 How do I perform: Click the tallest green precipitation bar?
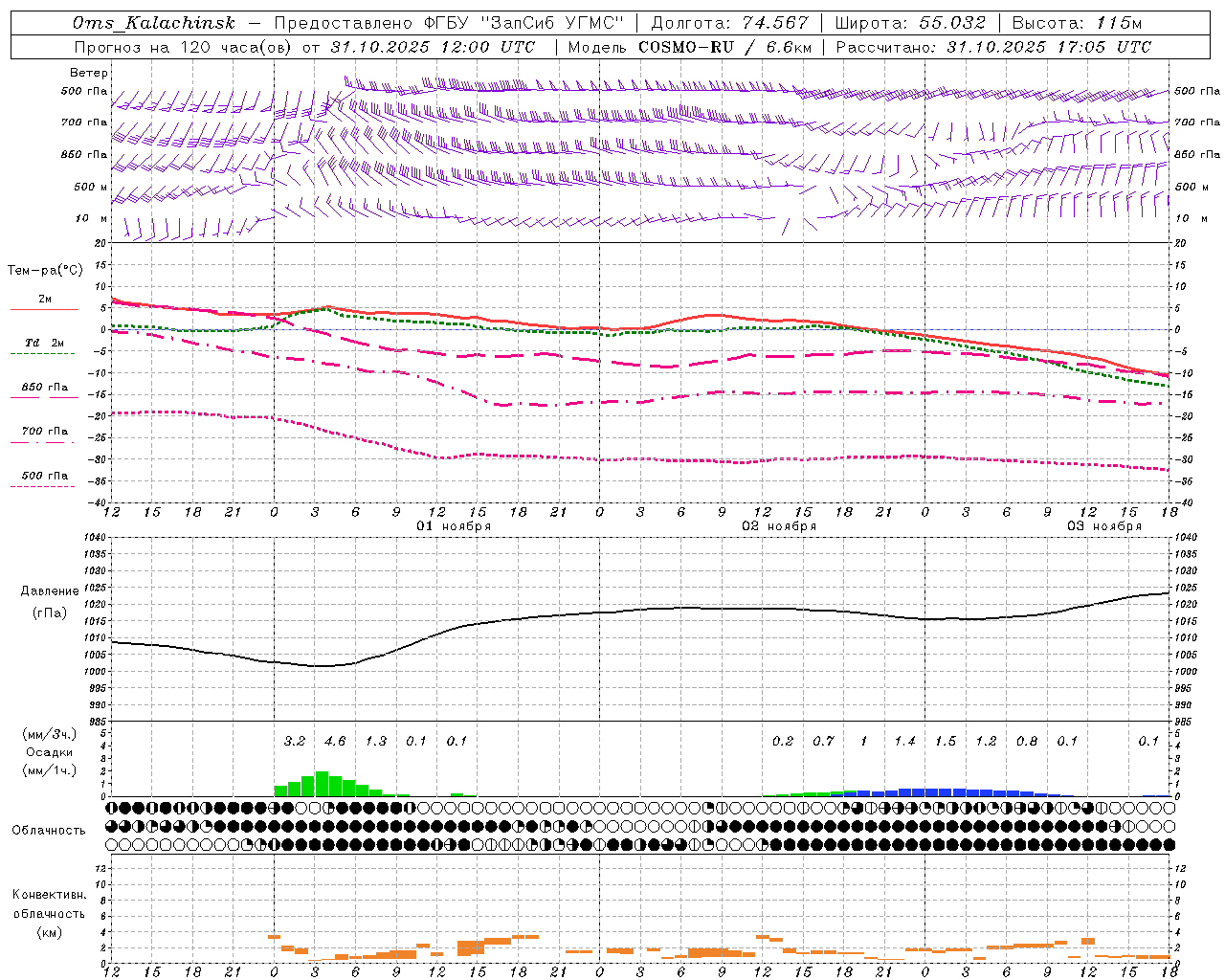(322, 784)
